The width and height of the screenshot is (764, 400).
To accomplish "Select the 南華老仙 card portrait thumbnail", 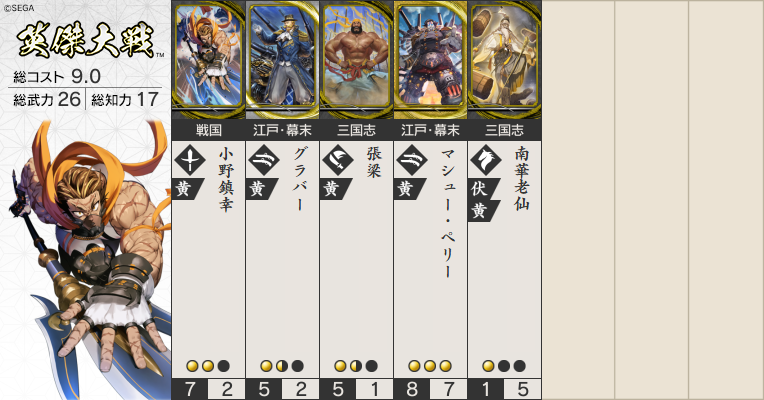I will (504, 59).
